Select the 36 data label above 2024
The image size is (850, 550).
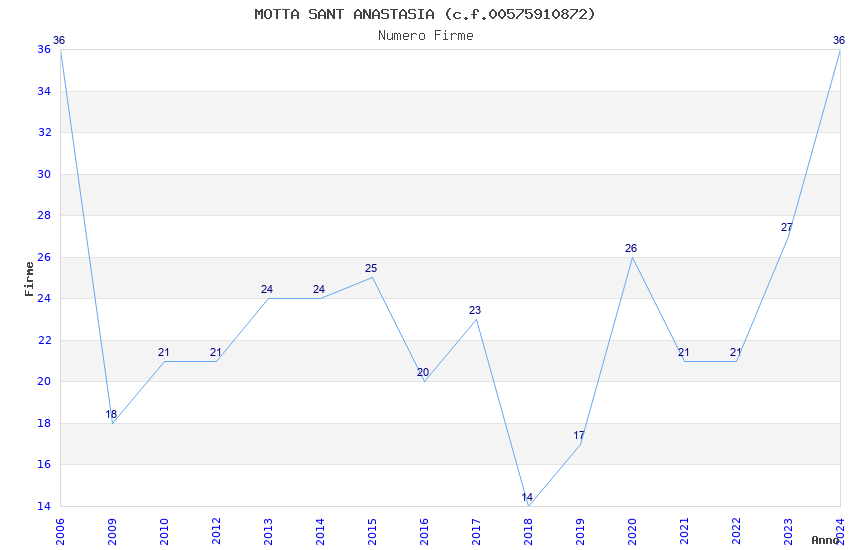[x=838, y=40]
